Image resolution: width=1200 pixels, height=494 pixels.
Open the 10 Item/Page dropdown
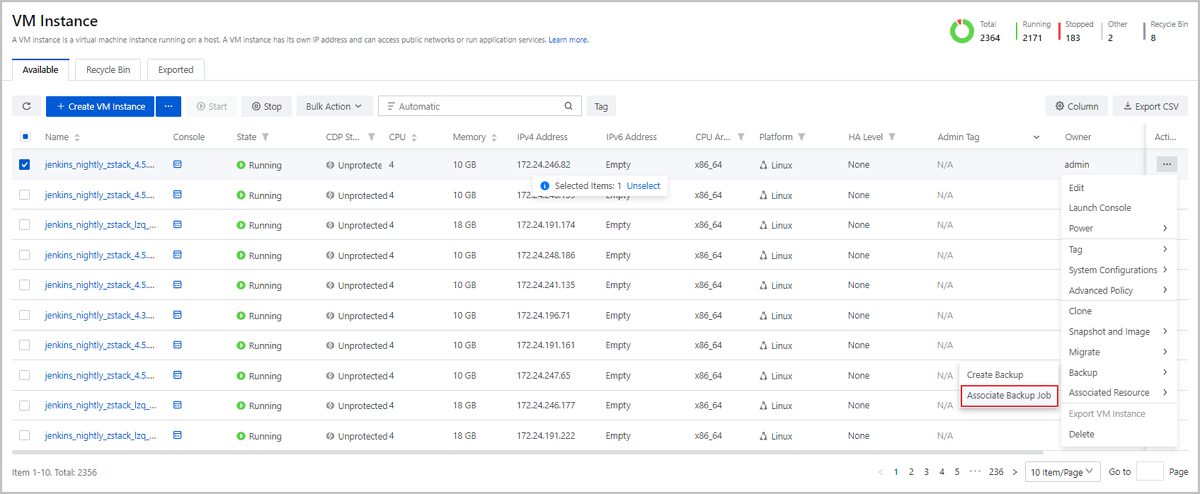click(1061, 471)
